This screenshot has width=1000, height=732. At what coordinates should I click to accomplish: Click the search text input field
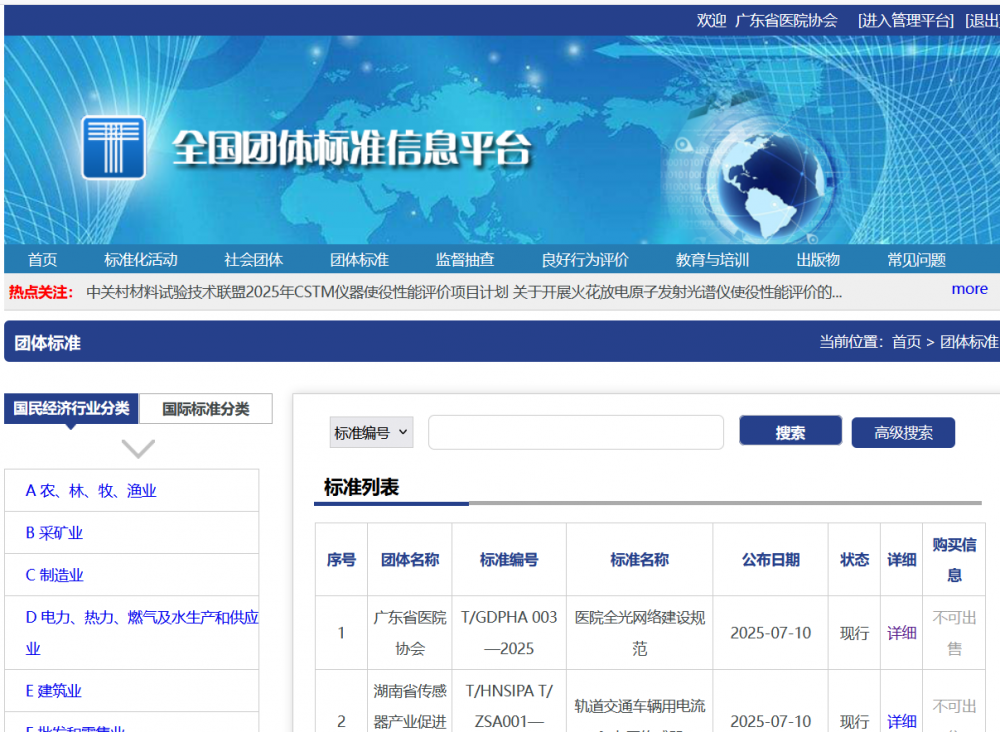click(575, 433)
